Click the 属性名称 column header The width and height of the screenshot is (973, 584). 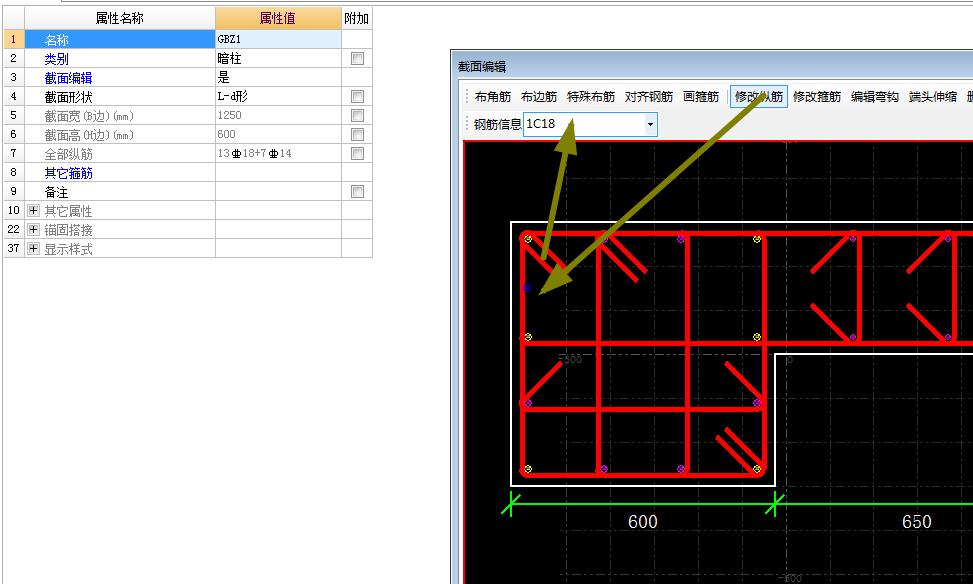pos(120,19)
